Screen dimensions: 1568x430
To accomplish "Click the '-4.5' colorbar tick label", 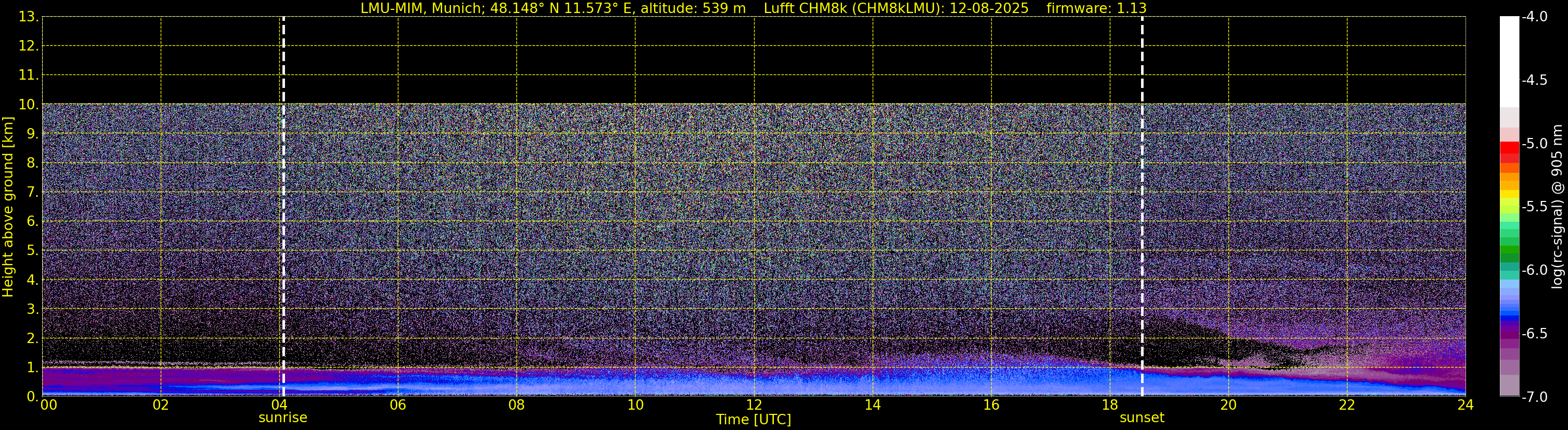I will tap(1534, 80).
